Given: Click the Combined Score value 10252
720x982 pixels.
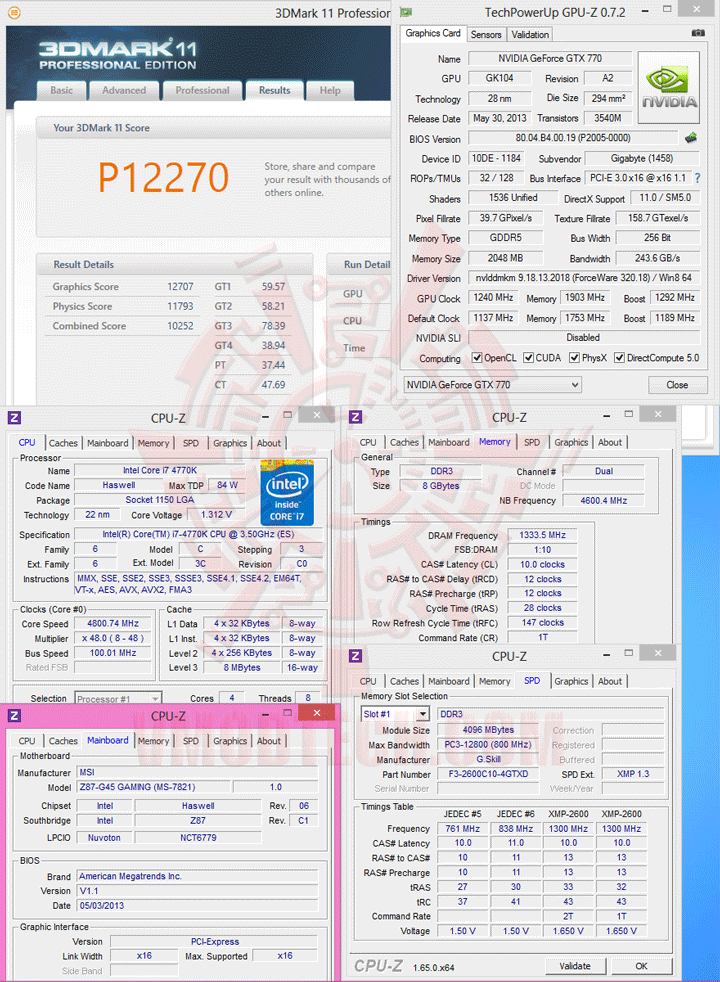Looking at the screenshot, I should 180,326.
